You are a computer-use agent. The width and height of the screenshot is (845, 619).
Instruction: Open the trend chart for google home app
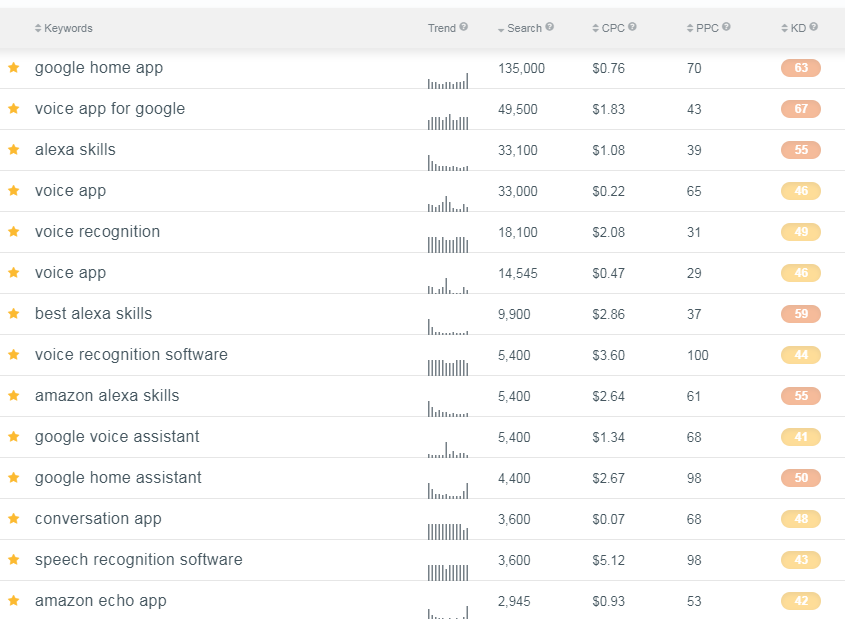(x=448, y=81)
